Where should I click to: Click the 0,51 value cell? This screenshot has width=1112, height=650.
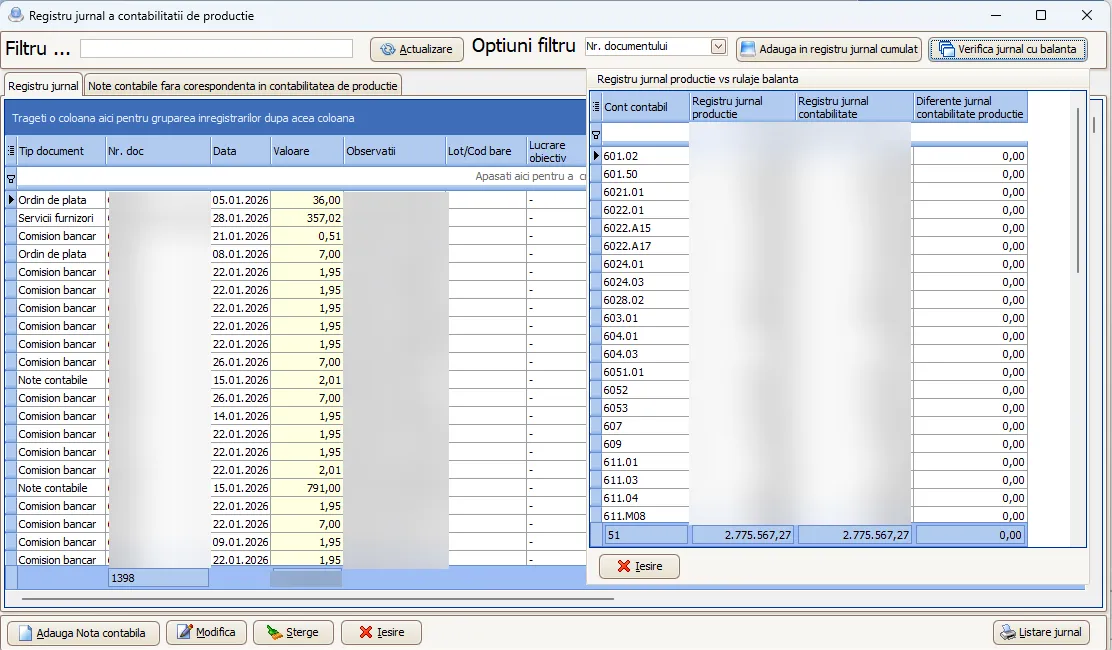click(307, 236)
